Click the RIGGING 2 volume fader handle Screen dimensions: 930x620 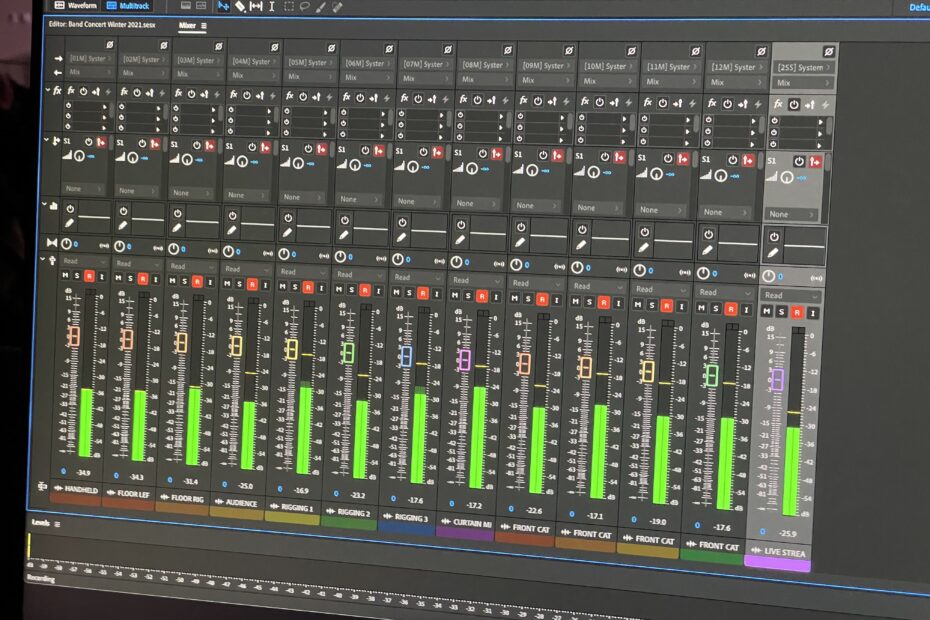[x=348, y=352]
